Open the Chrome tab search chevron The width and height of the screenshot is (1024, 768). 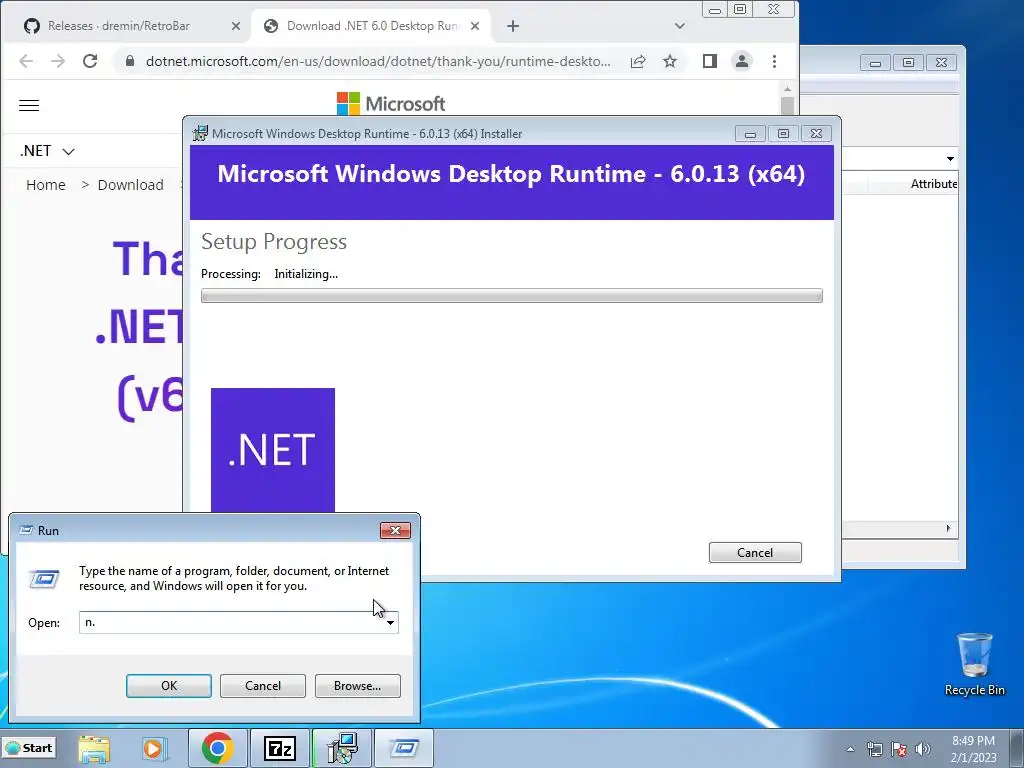click(680, 26)
